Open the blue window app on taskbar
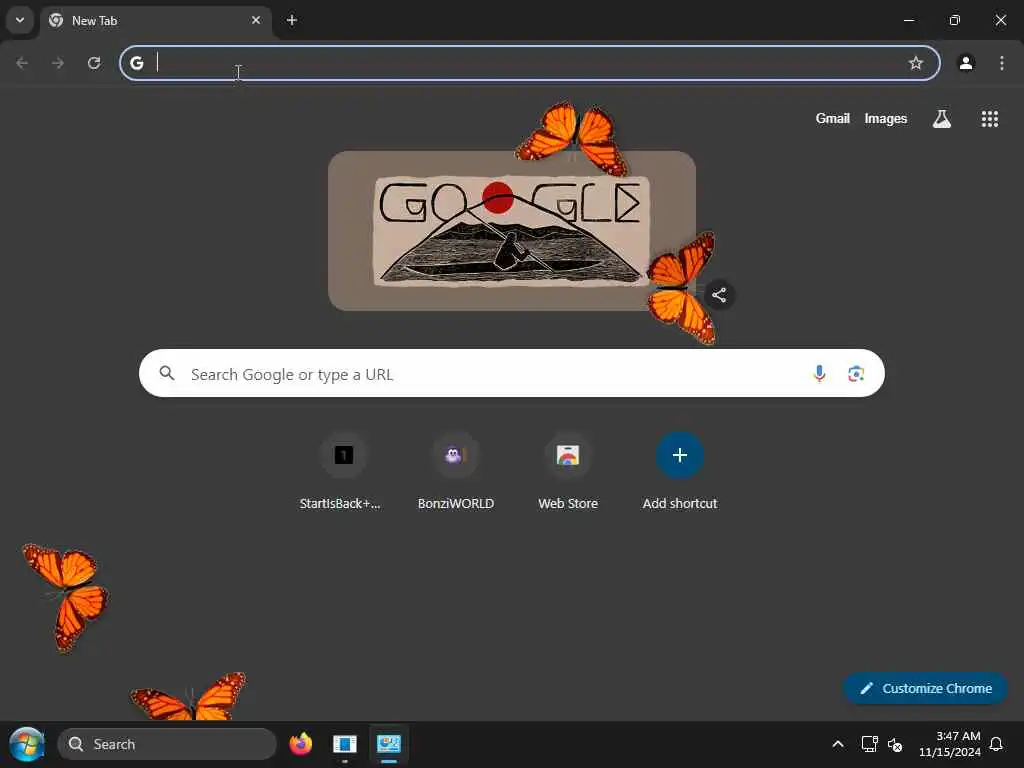The image size is (1024, 768). [x=345, y=744]
